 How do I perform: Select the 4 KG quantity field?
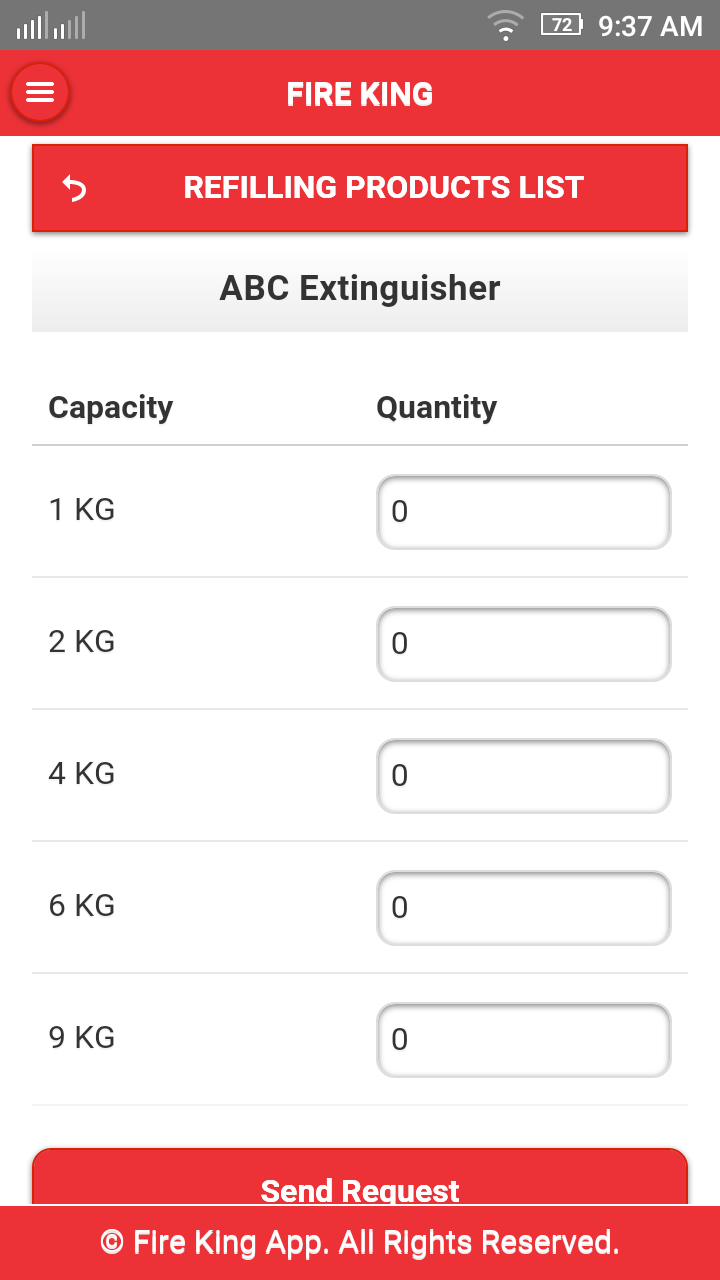point(523,776)
